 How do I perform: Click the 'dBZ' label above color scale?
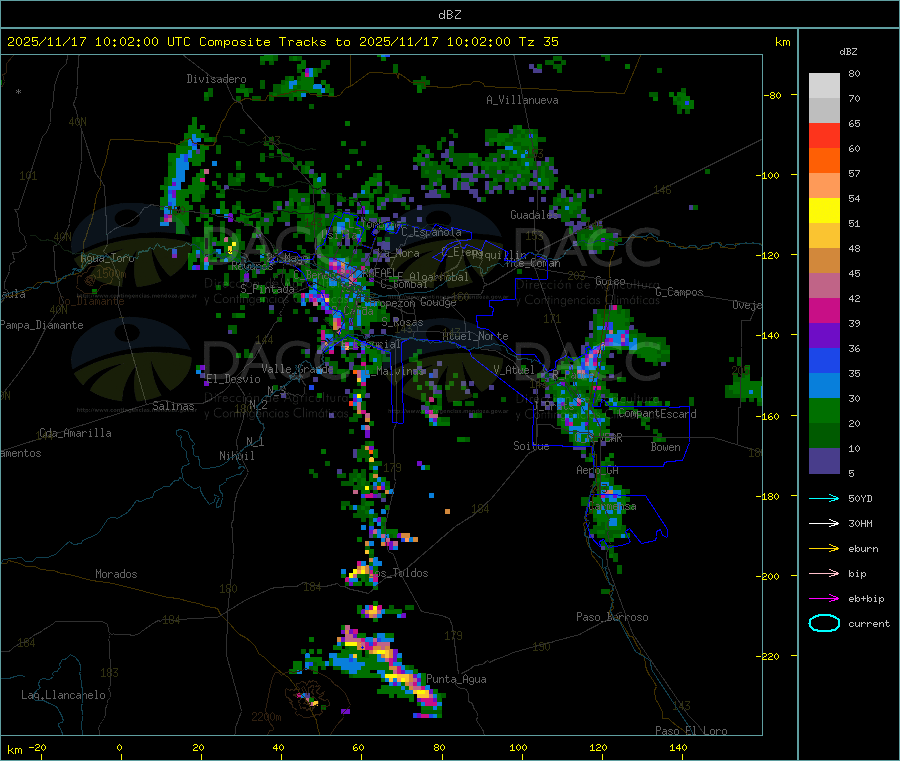click(848, 52)
